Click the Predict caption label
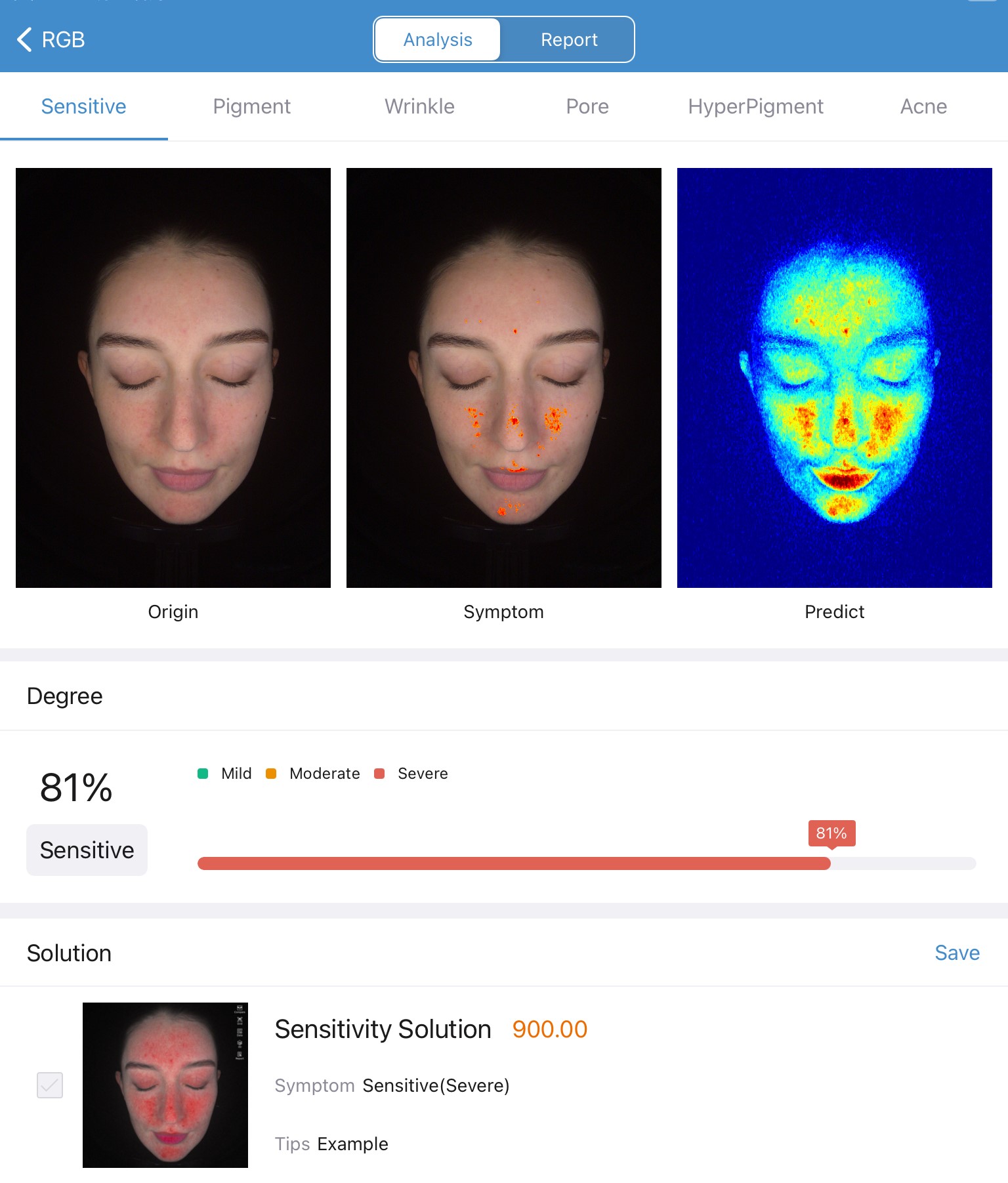 tap(835, 612)
